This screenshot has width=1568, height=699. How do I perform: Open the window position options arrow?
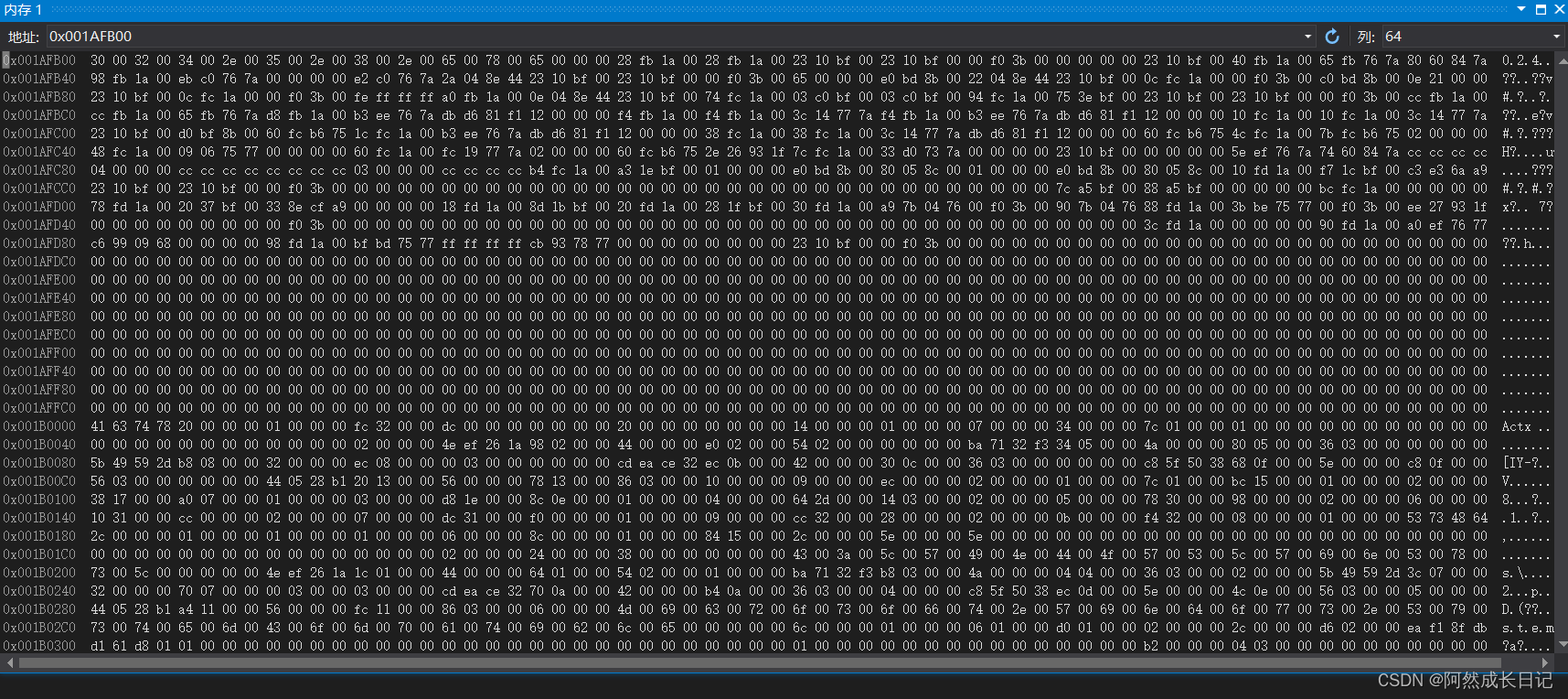click(x=1521, y=9)
